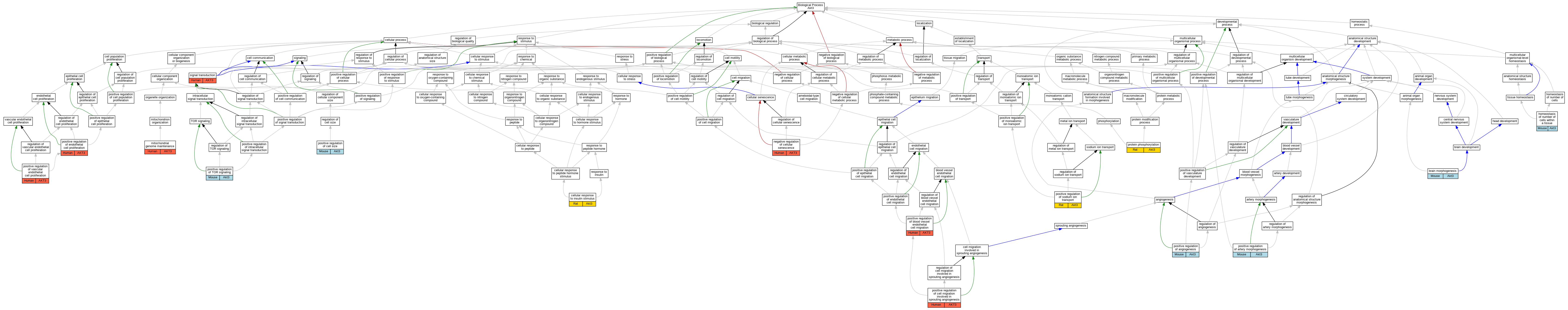Select the 'locomotion' node
Image resolution: width=1568 pixels, height=310 pixels.
704,40
